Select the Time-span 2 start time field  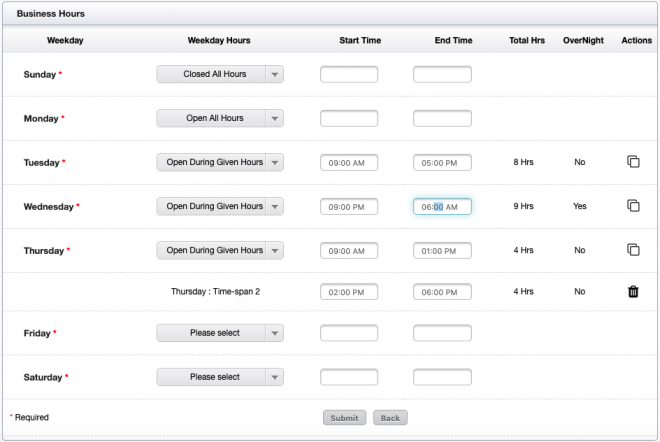pos(349,292)
